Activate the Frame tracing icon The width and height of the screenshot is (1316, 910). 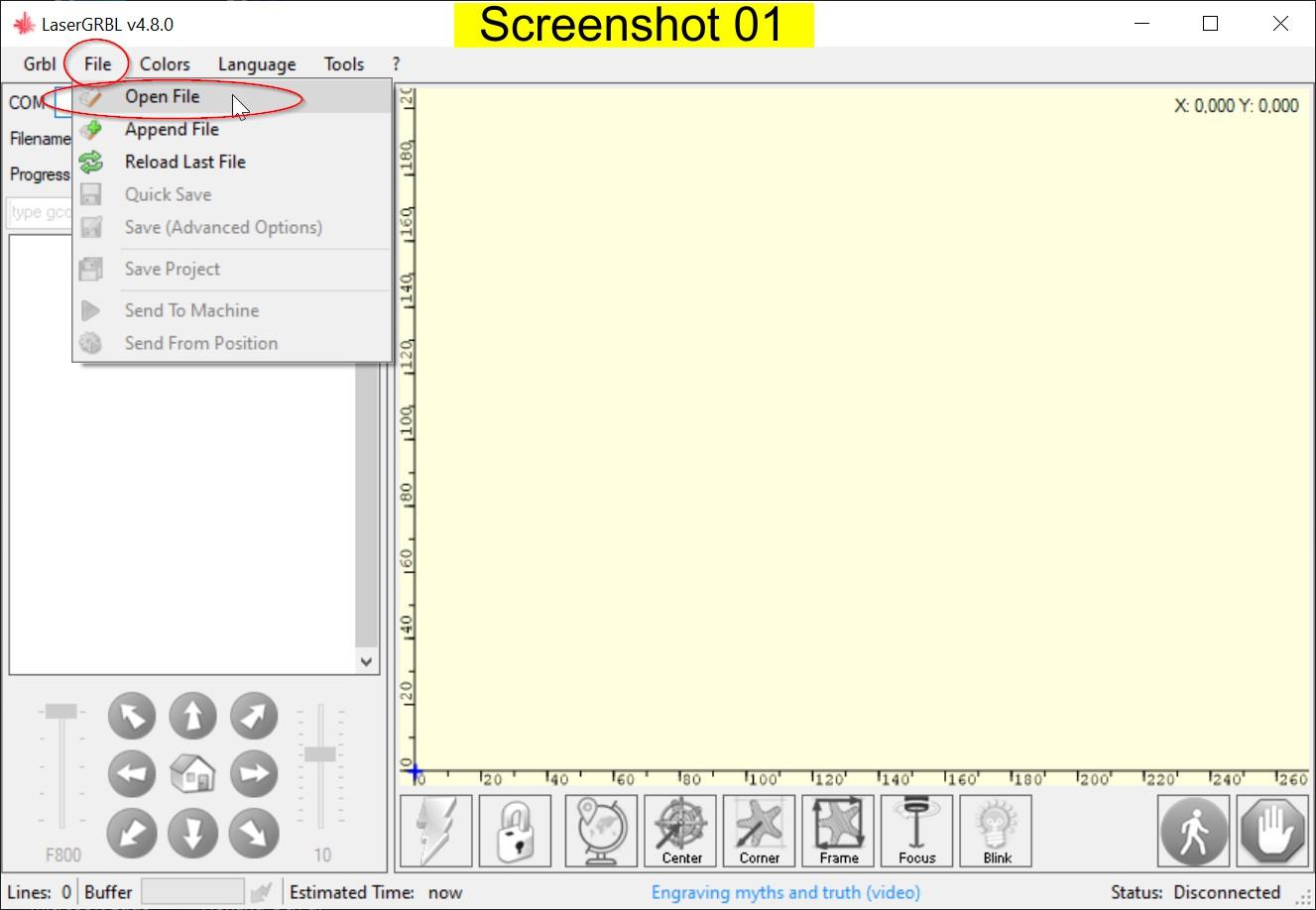(837, 831)
